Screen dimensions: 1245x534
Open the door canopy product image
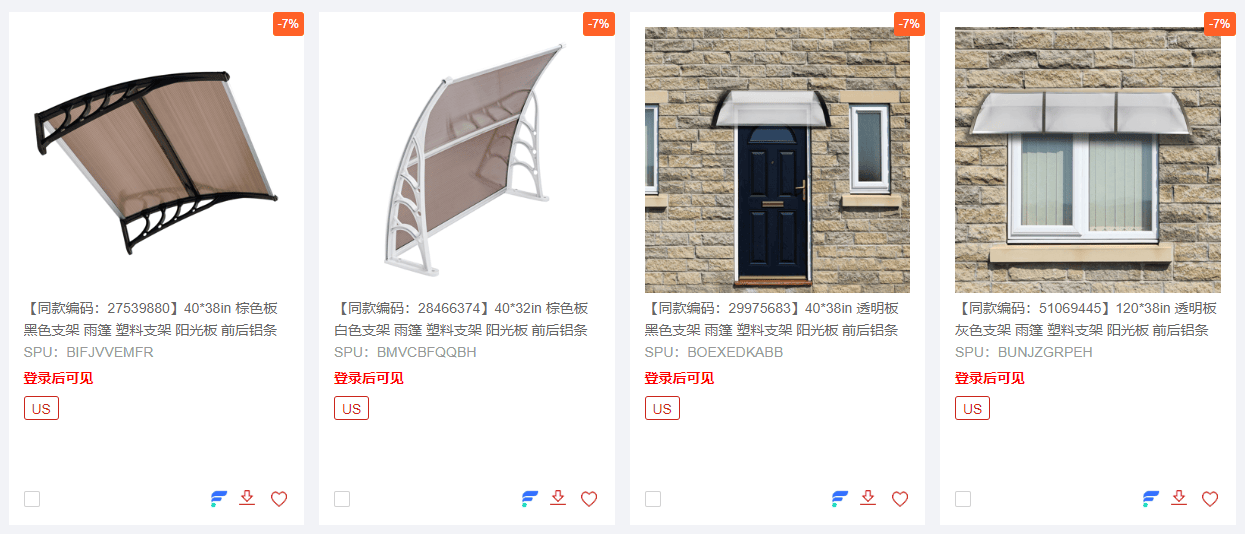[777, 160]
